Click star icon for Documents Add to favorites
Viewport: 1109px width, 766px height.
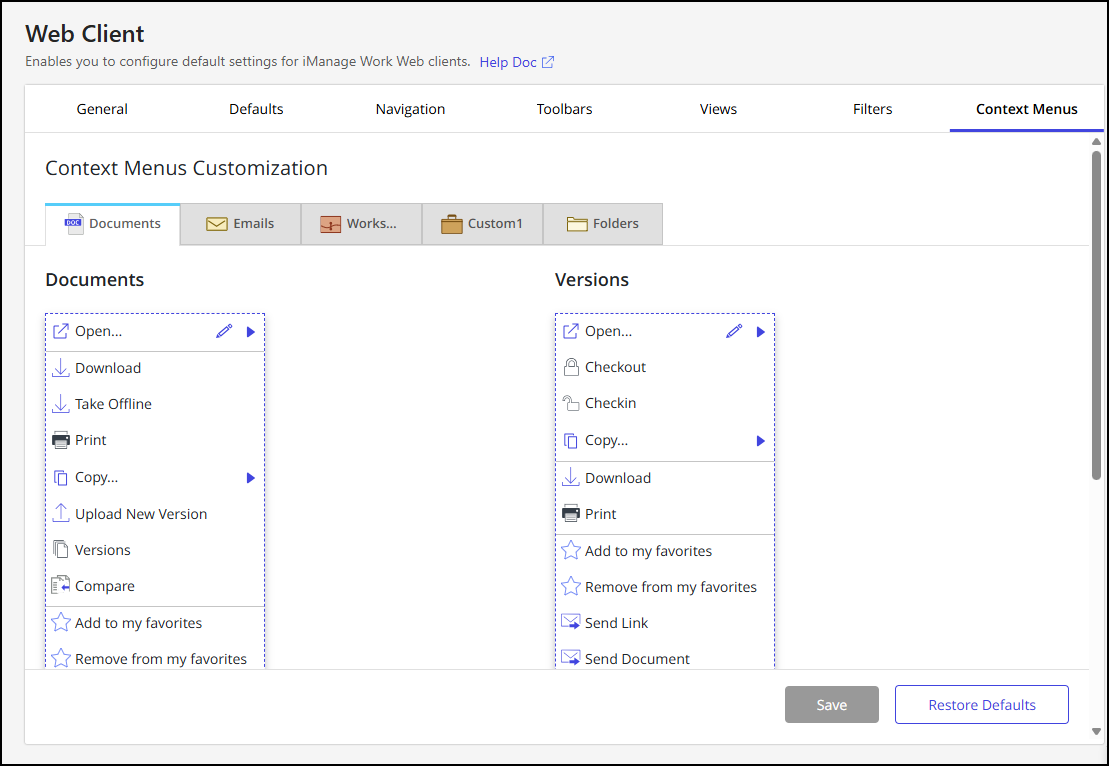(61, 622)
